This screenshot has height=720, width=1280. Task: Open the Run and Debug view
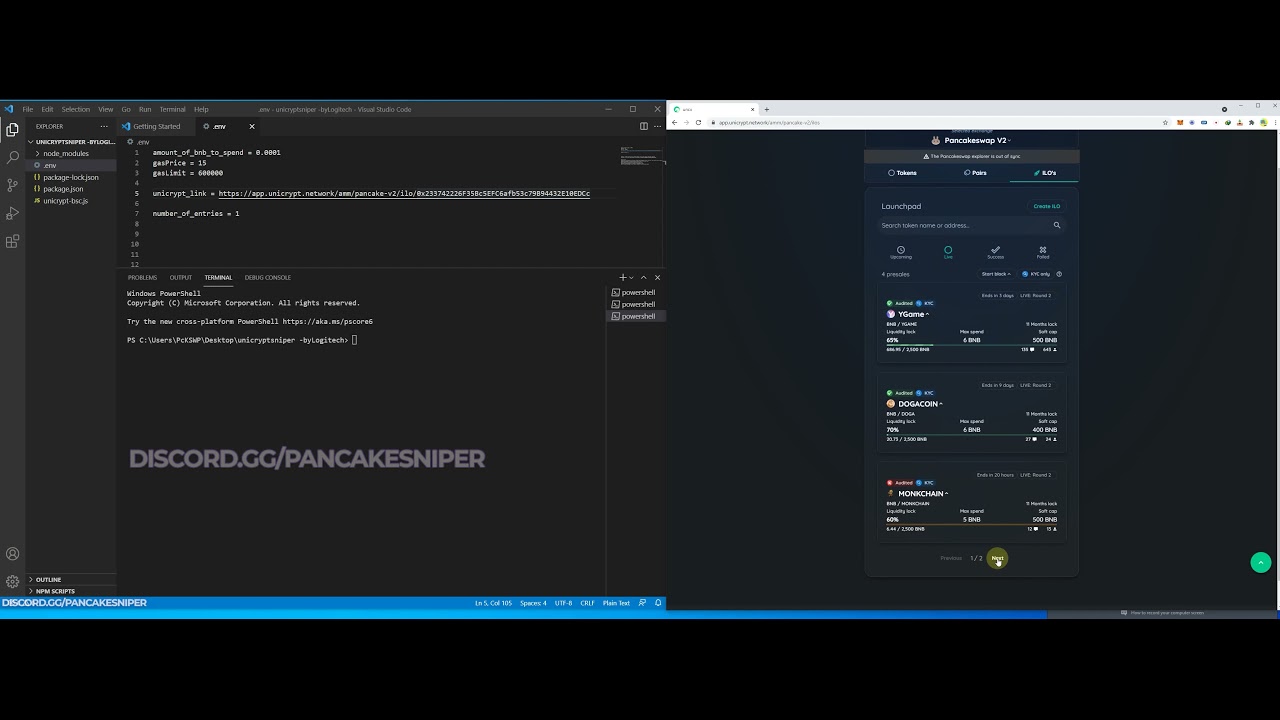point(12,213)
